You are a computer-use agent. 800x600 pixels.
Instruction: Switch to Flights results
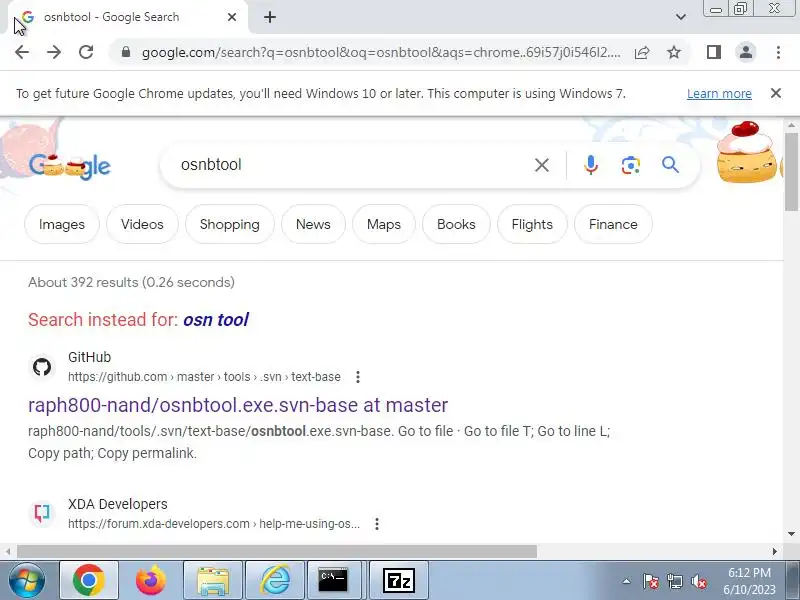click(532, 224)
